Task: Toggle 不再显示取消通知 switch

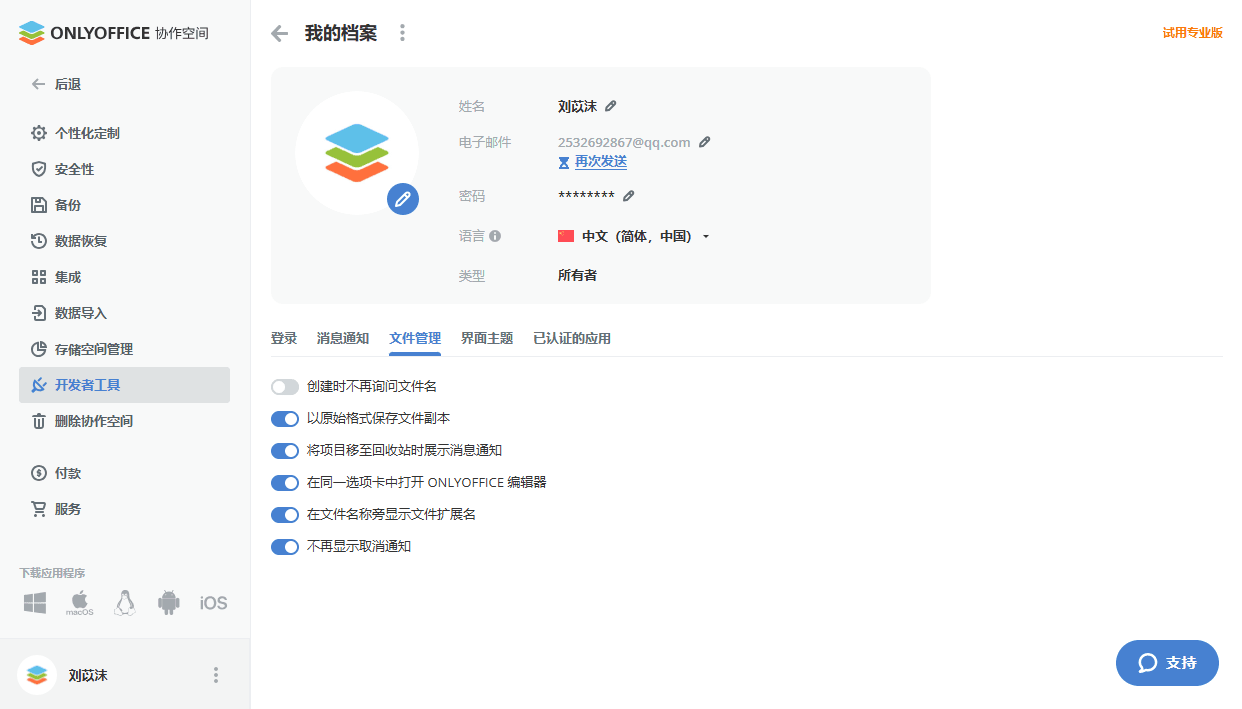Action: point(285,546)
